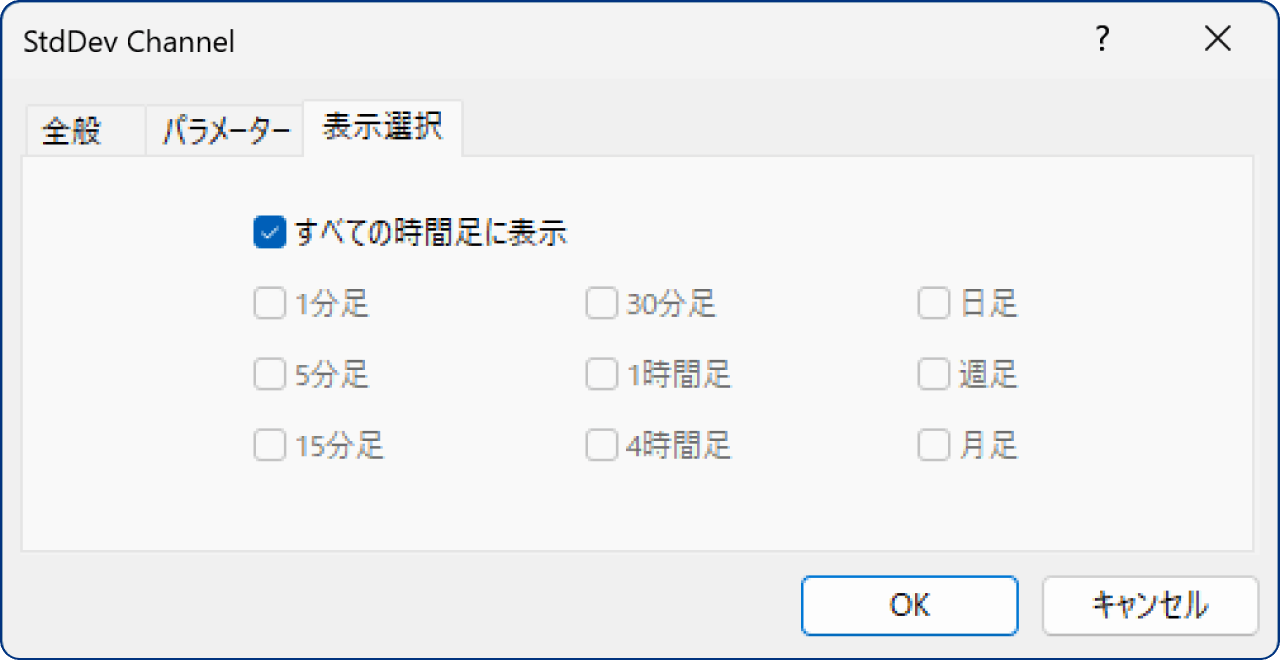Click the help question mark icon

pyautogui.click(x=1102, y=40)
